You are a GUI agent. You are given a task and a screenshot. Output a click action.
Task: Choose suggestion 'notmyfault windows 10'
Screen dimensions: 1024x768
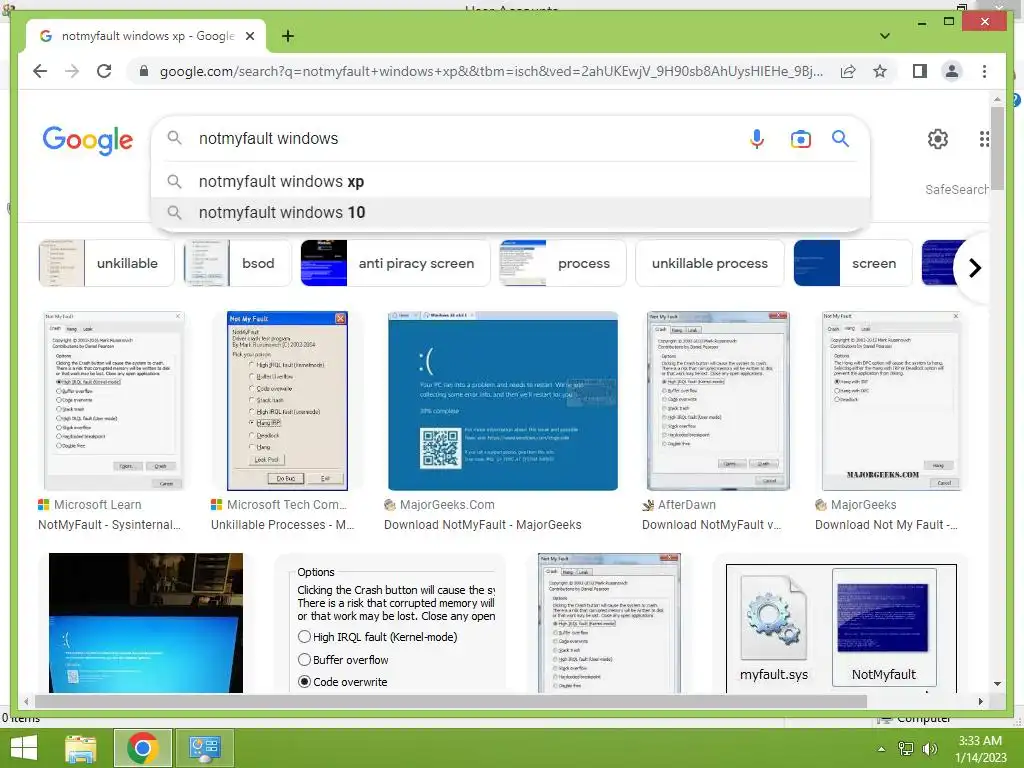pyautogui.click(x=510, y=212)
